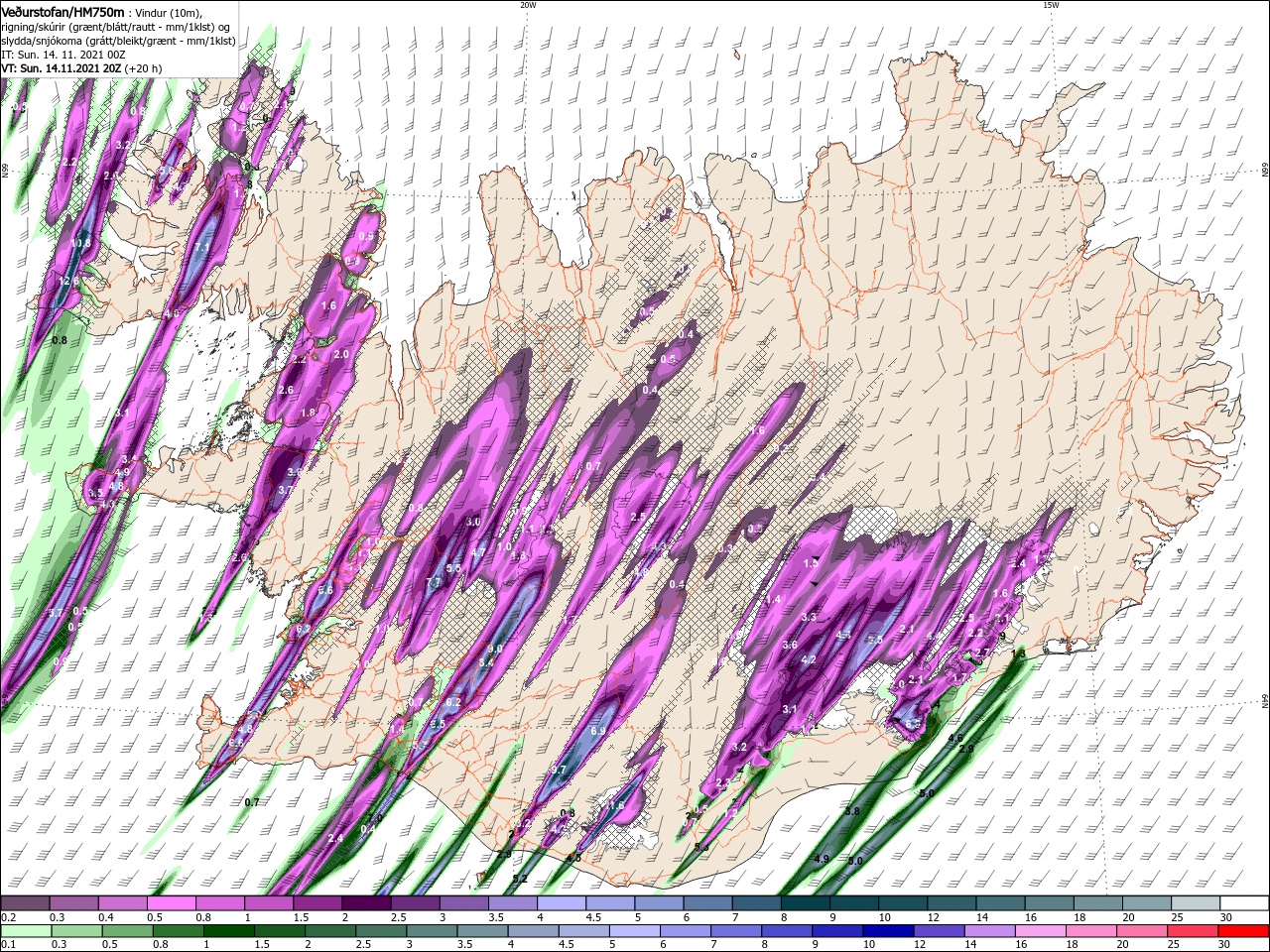The image size is (1270, 952).
Task: Click the medium green 0.8–1 swatch in lower legend row
Action: tap(178, 931)
